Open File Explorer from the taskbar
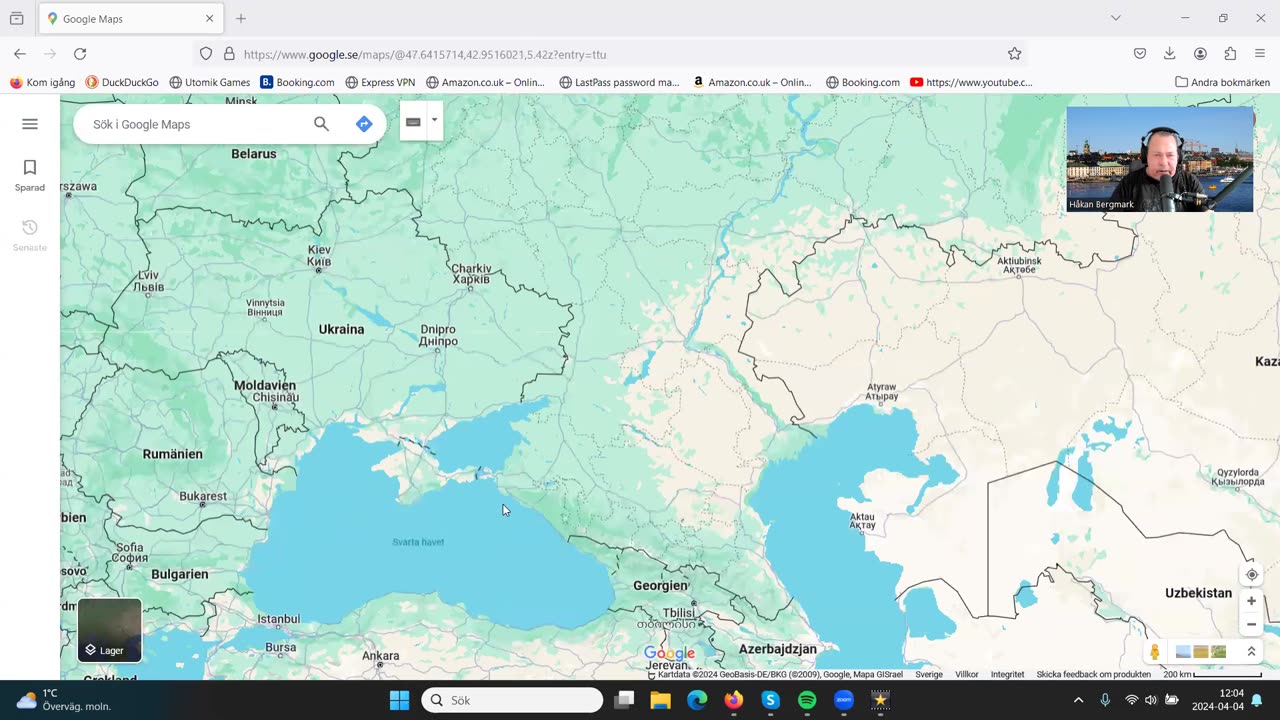This screenshot has width=1280, height=720. (660, 700)
